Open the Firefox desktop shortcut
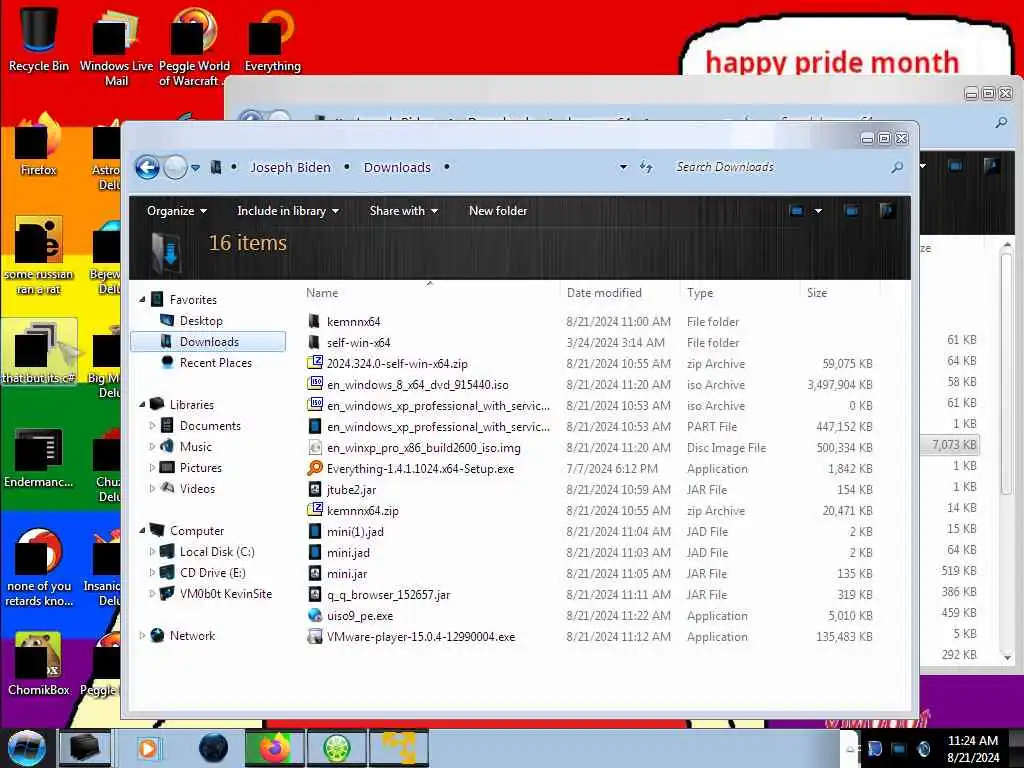Viewport: 1024px width, 768px height. pyautogui.click(x=38, y=145)
